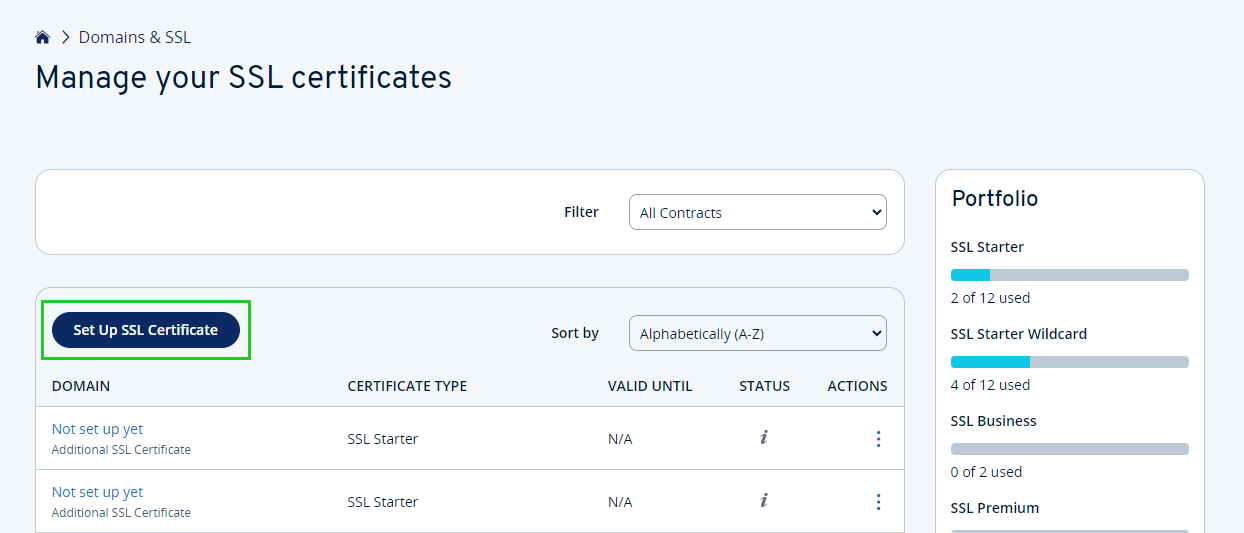This screenshot has width=1244, height=533.
Task: Open the second row's Not set up yet link
Action: coord(97,492)
